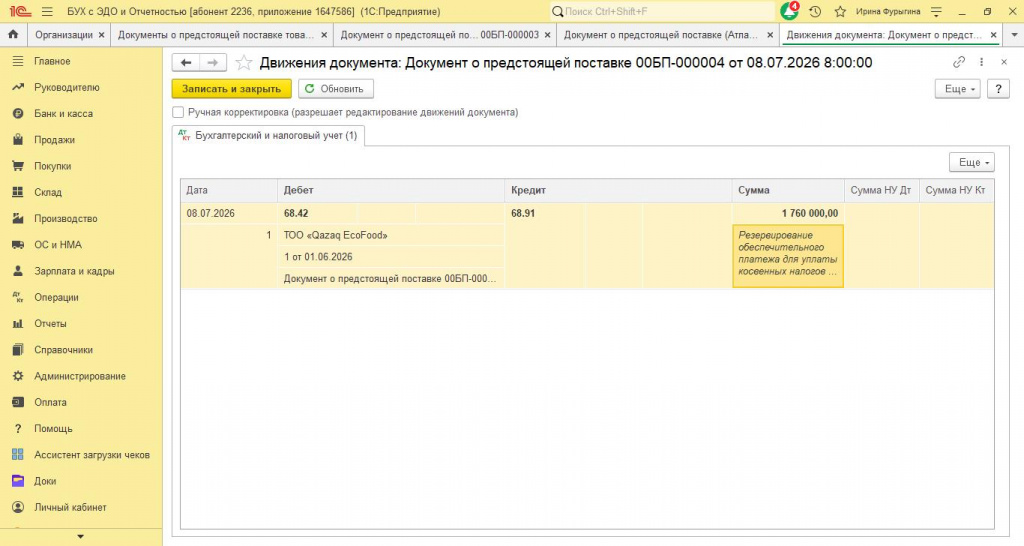Add this document to favorites star
This screenshot has width=1024, height=546.
[244, 63]
